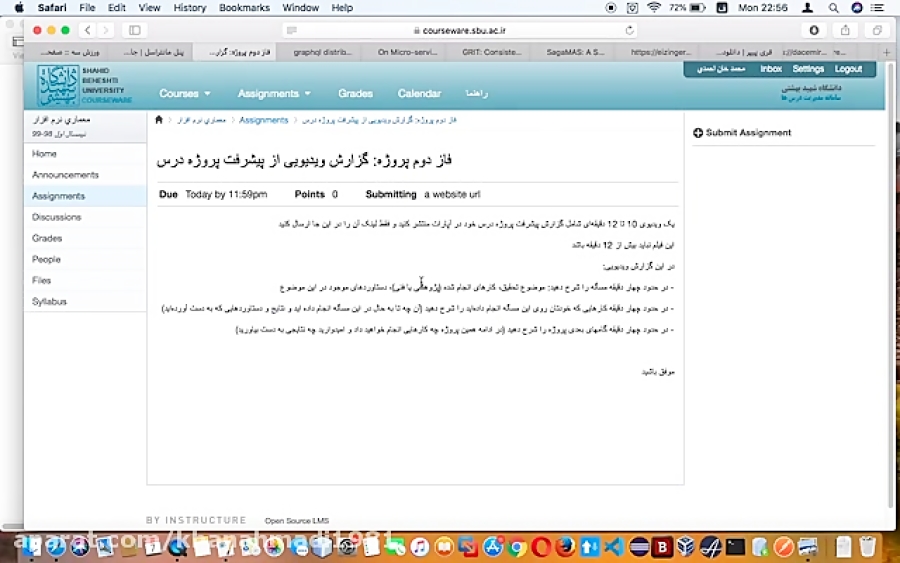
Task: Switch to the SagaMAS tab
Action: click(575, 52)
